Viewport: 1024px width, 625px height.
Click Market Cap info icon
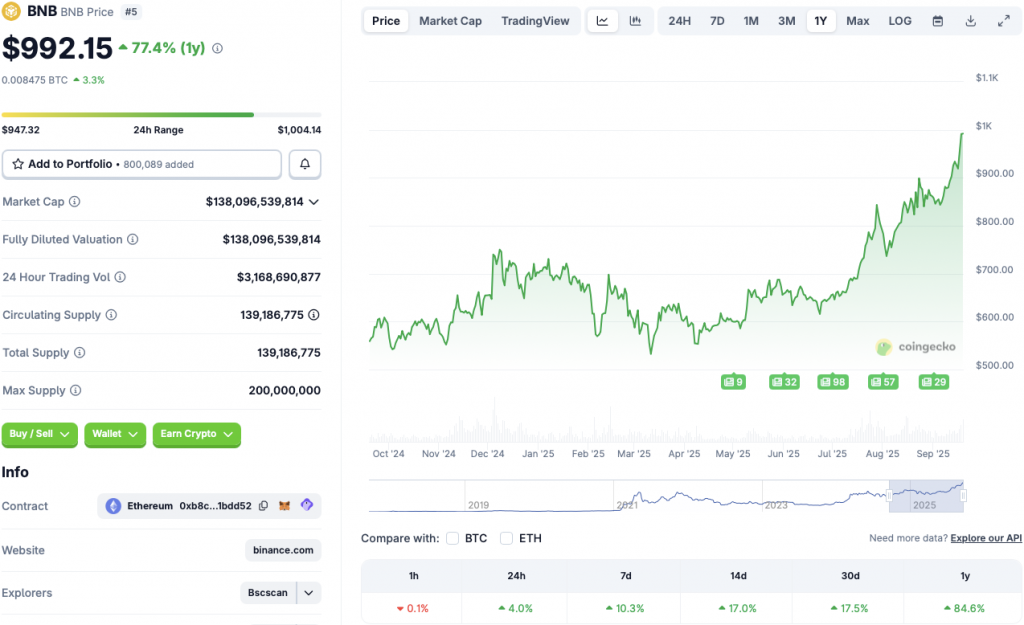tap(75, 202)
